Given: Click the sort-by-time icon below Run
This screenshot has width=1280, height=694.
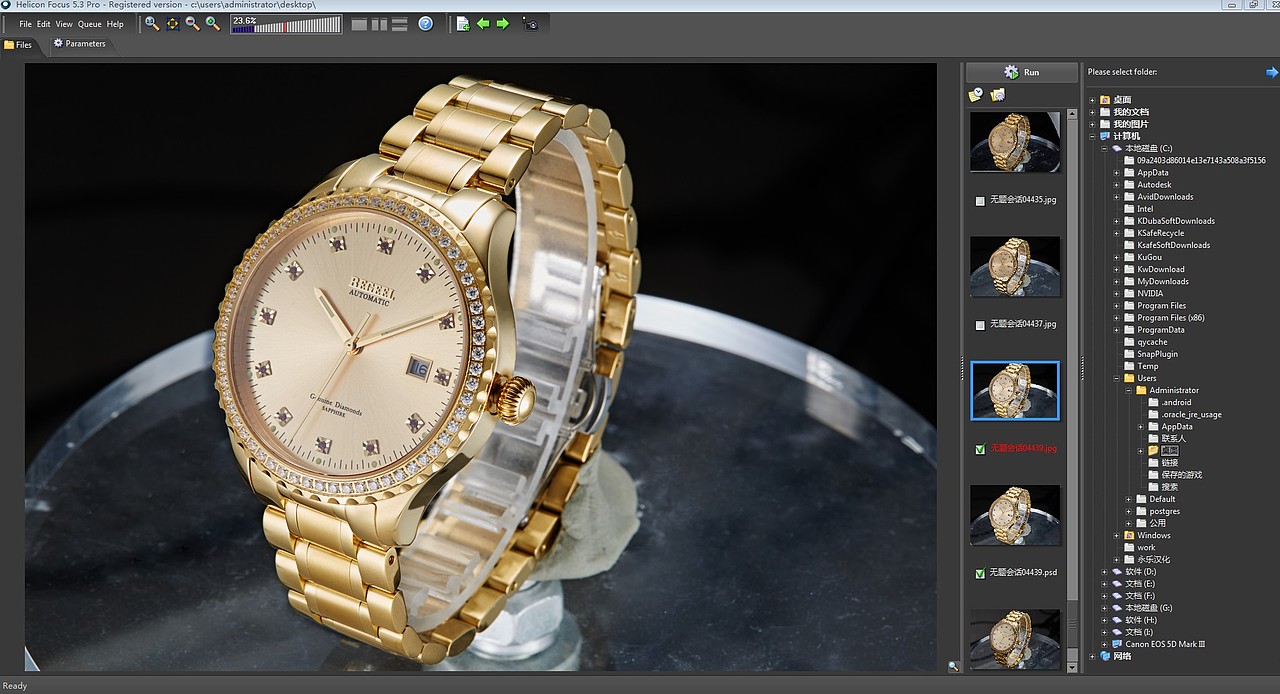Looking at the screenshot, I should pyautogui.click(x=976, y=95).
